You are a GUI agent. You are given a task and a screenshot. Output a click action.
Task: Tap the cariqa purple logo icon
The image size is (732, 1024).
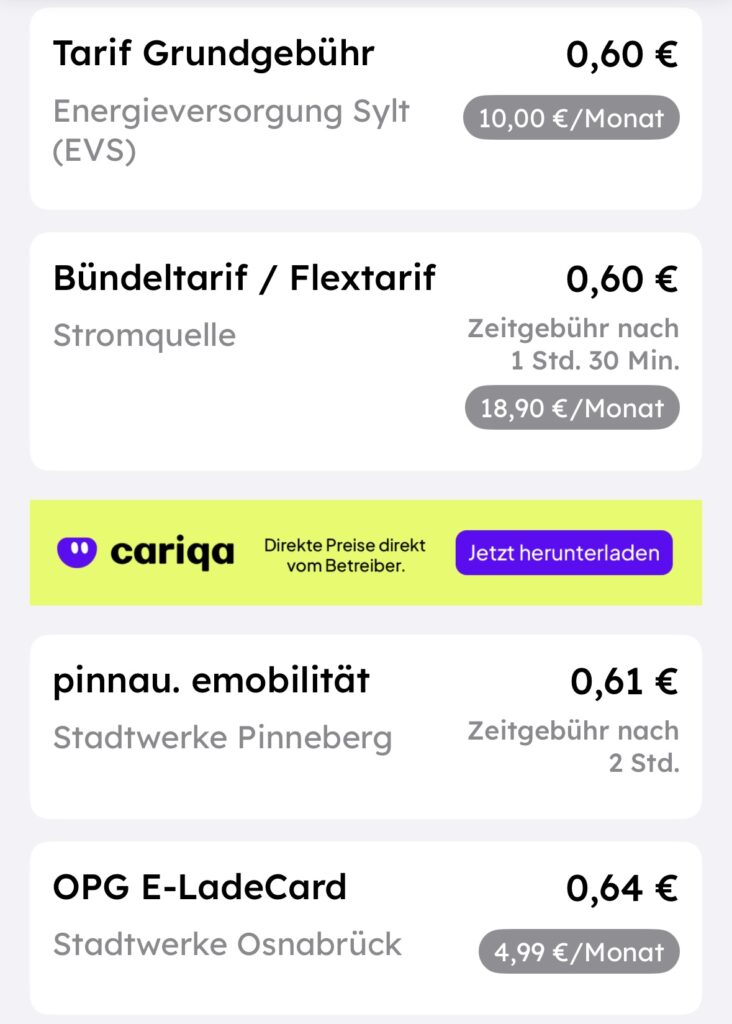76,552
